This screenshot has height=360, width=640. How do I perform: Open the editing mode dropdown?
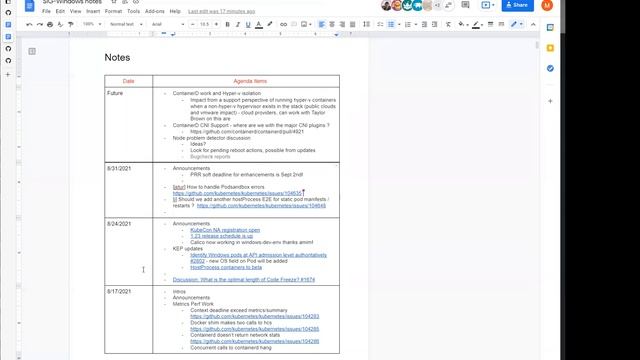517,24
